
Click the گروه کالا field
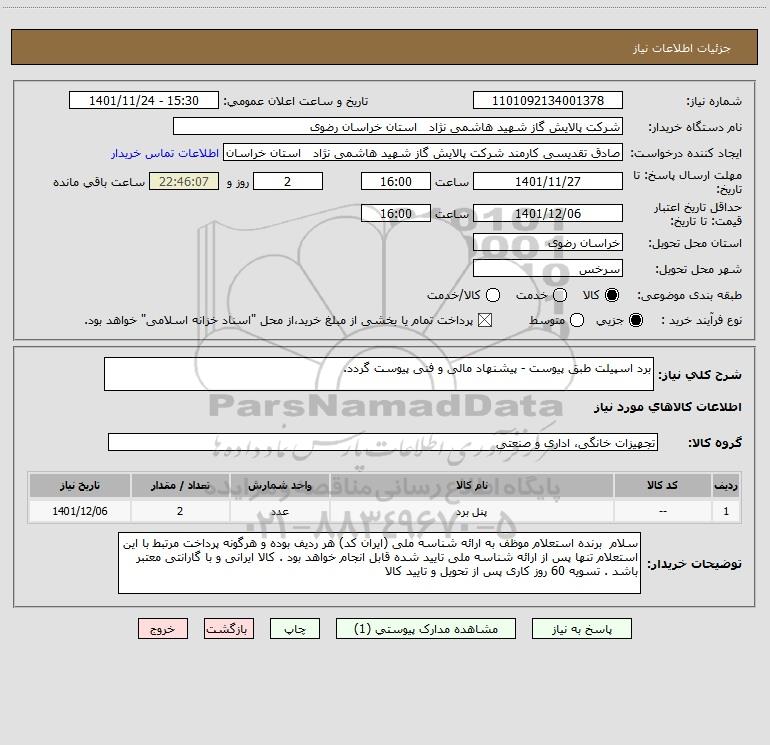point(383,442)
